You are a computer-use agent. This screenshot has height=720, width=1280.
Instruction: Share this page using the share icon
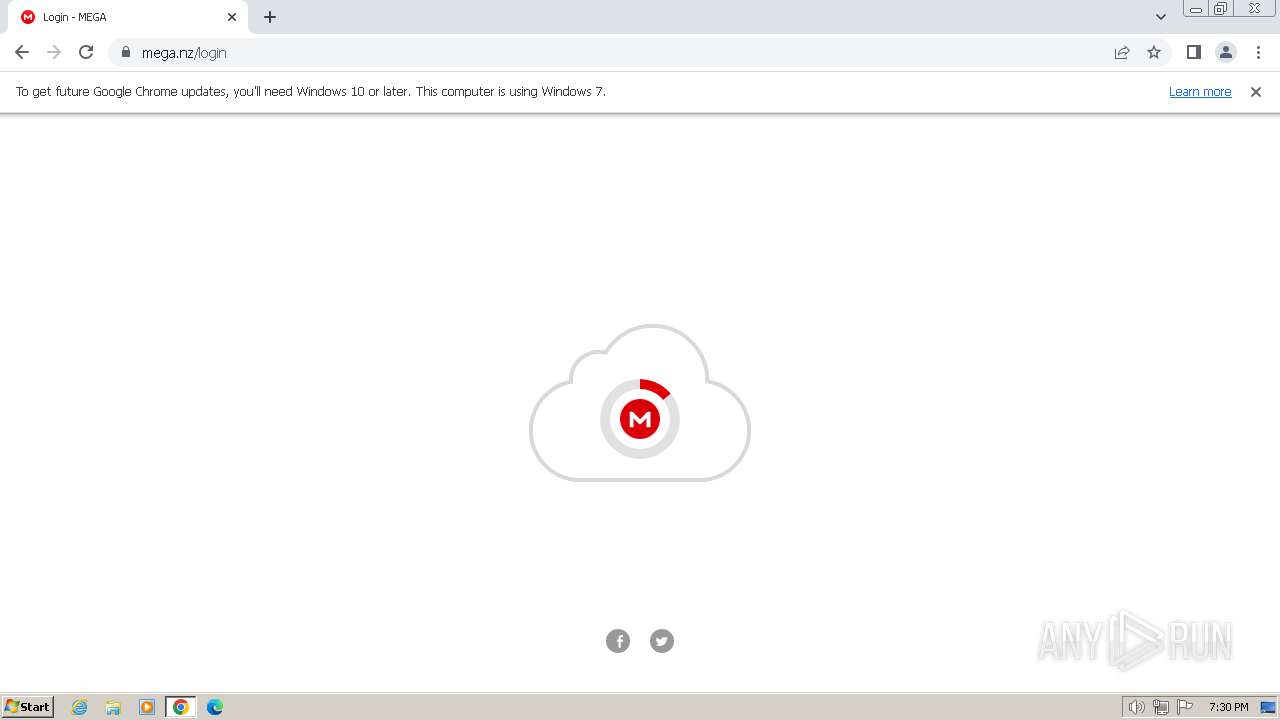point(1122,53)
